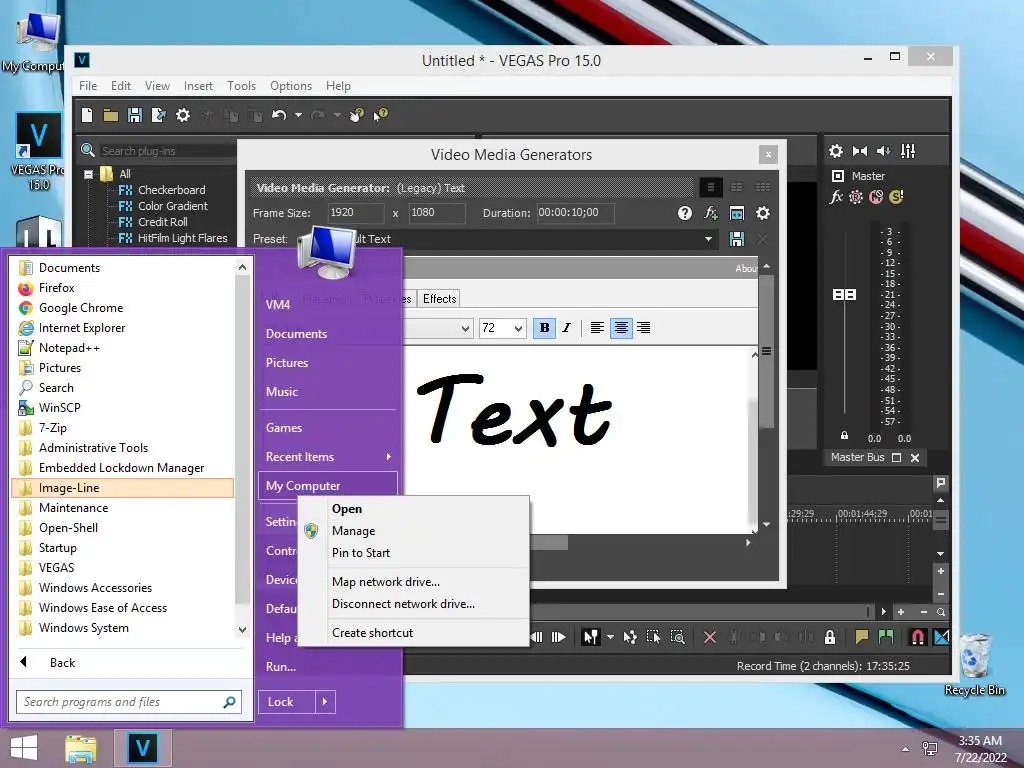Click the What's This help cursor icon
The width and height of the screenshot is (1024, 768).
tap(381, 116)
